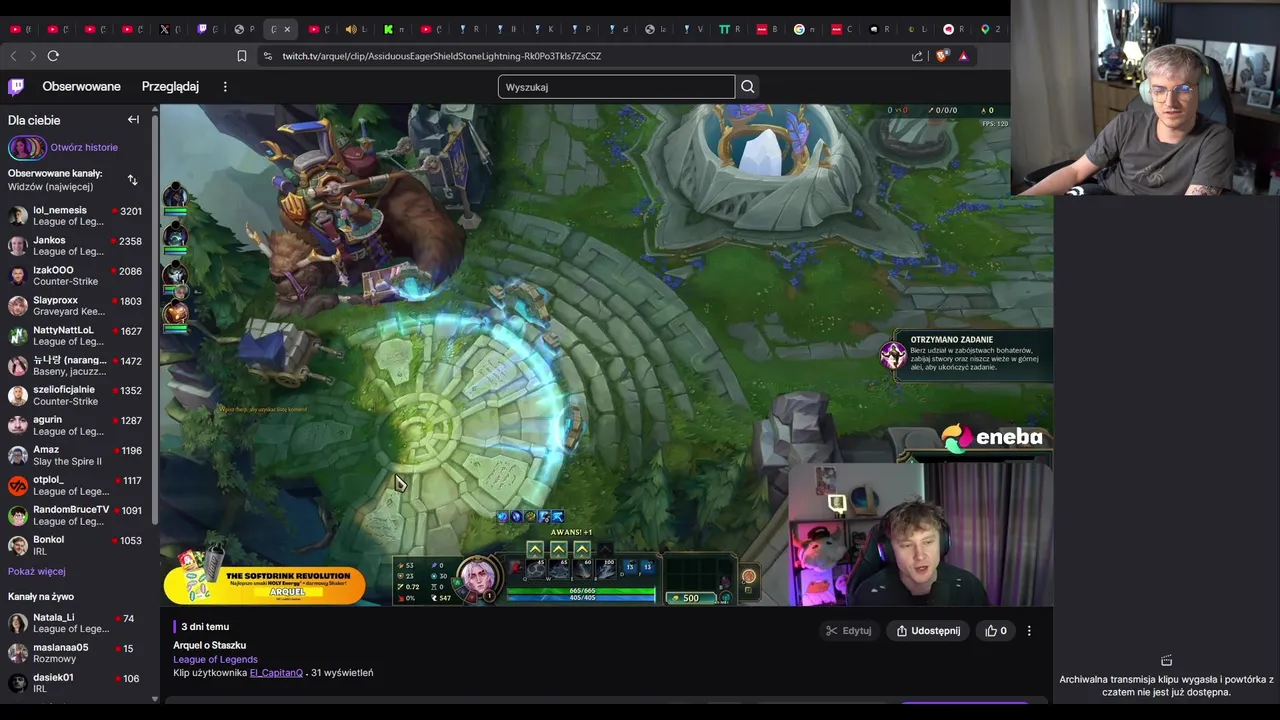Screen dimensions: 1280x720
Task: Click the search magnifier button
Action: tap(747, 87)
